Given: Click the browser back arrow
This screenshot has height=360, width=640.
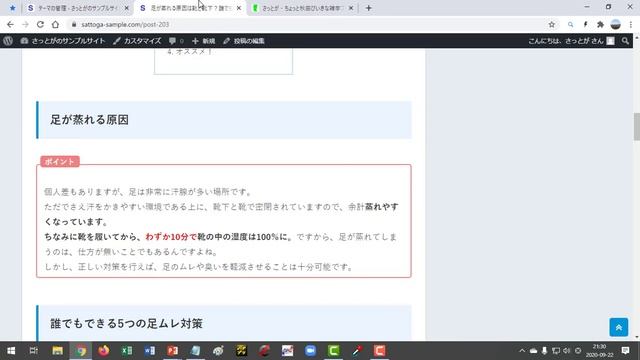Looking at the screenshot, I should tap(10, 24).
